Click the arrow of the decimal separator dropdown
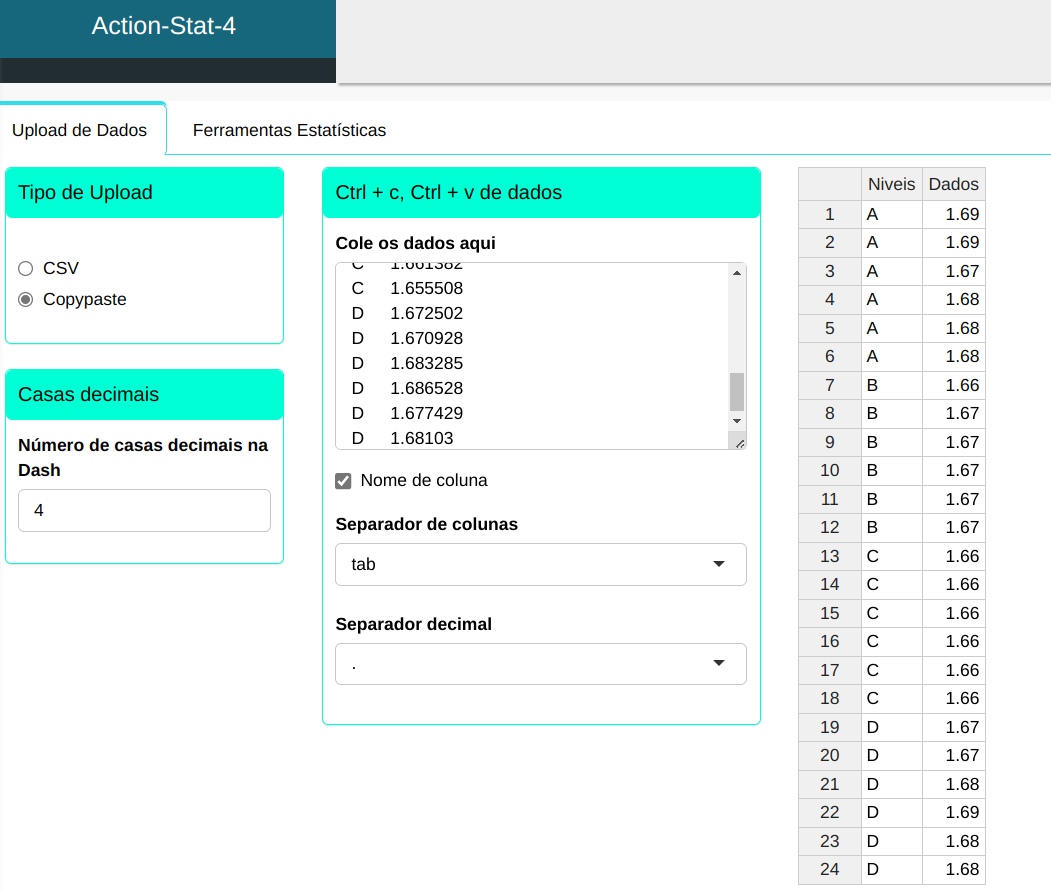 [x=718, y=664]
